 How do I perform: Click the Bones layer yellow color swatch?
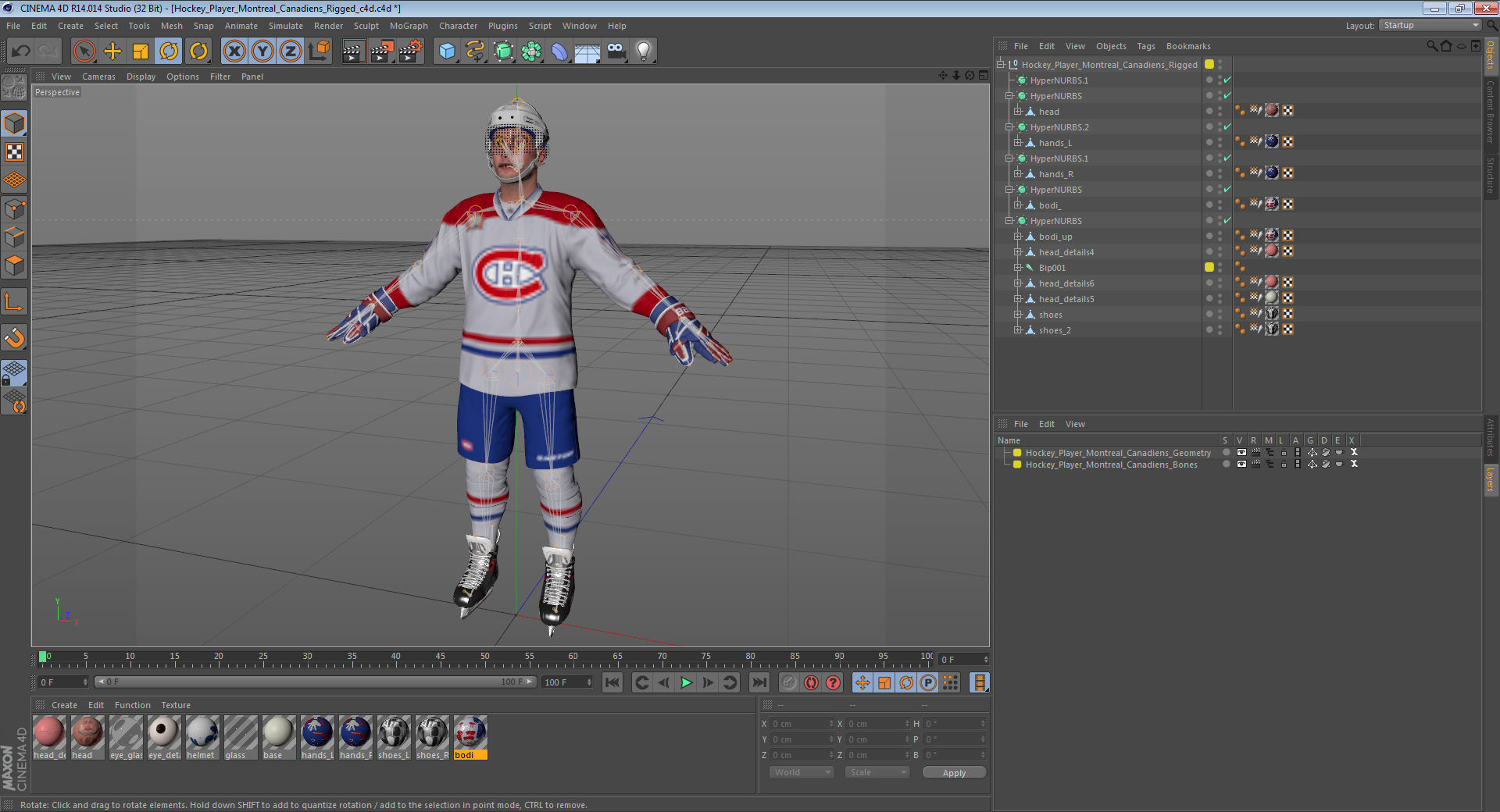coord(1017,465)
